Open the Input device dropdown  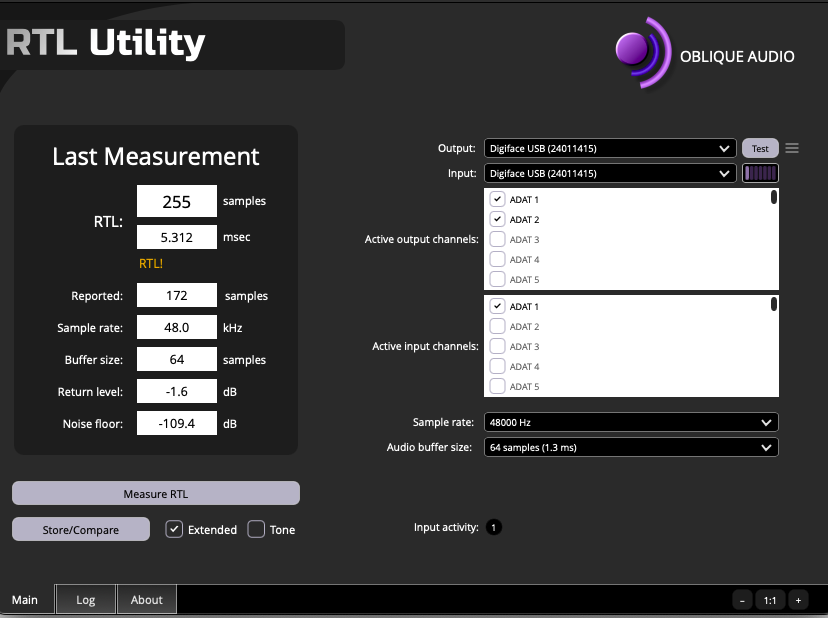point(610,173)
